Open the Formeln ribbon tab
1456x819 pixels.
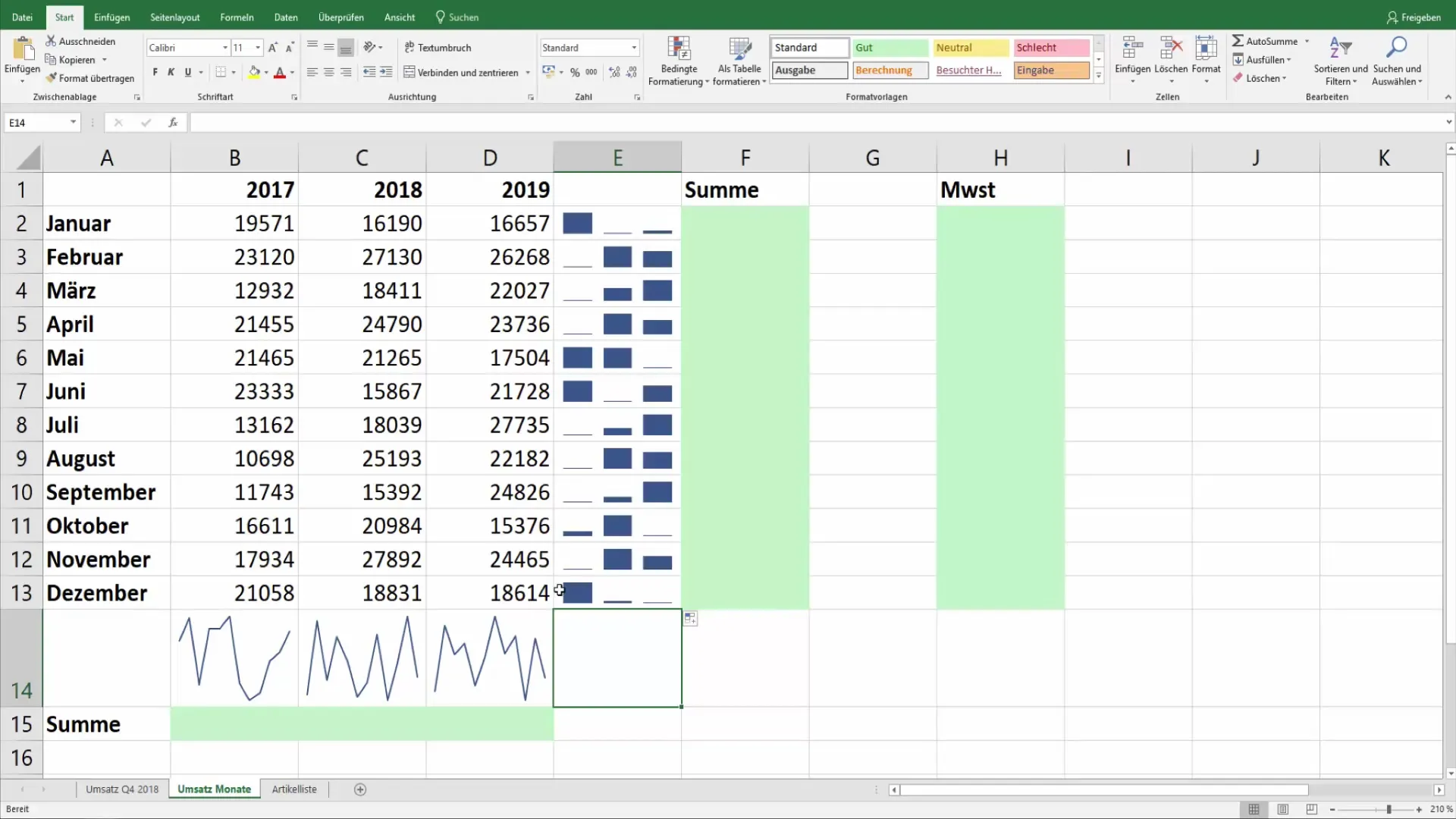coord(237,17)
